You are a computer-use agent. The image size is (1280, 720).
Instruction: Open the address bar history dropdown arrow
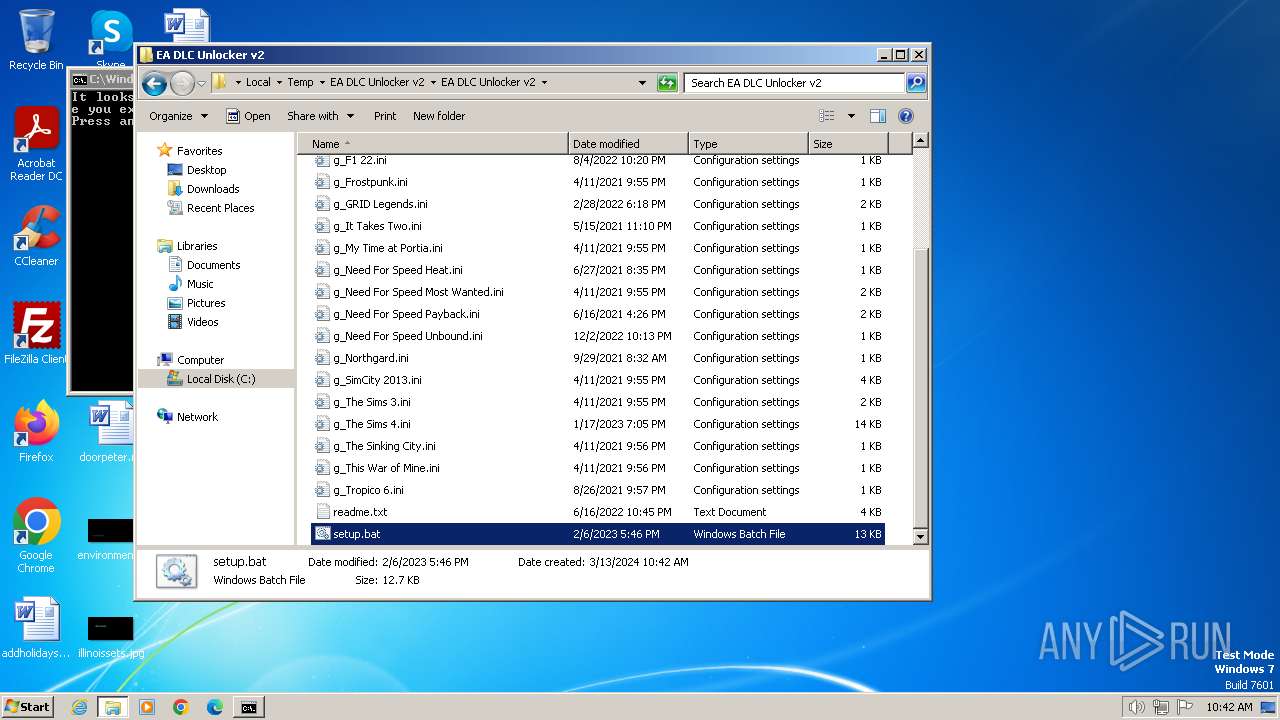pyautogui.click(x=642, y=83)
